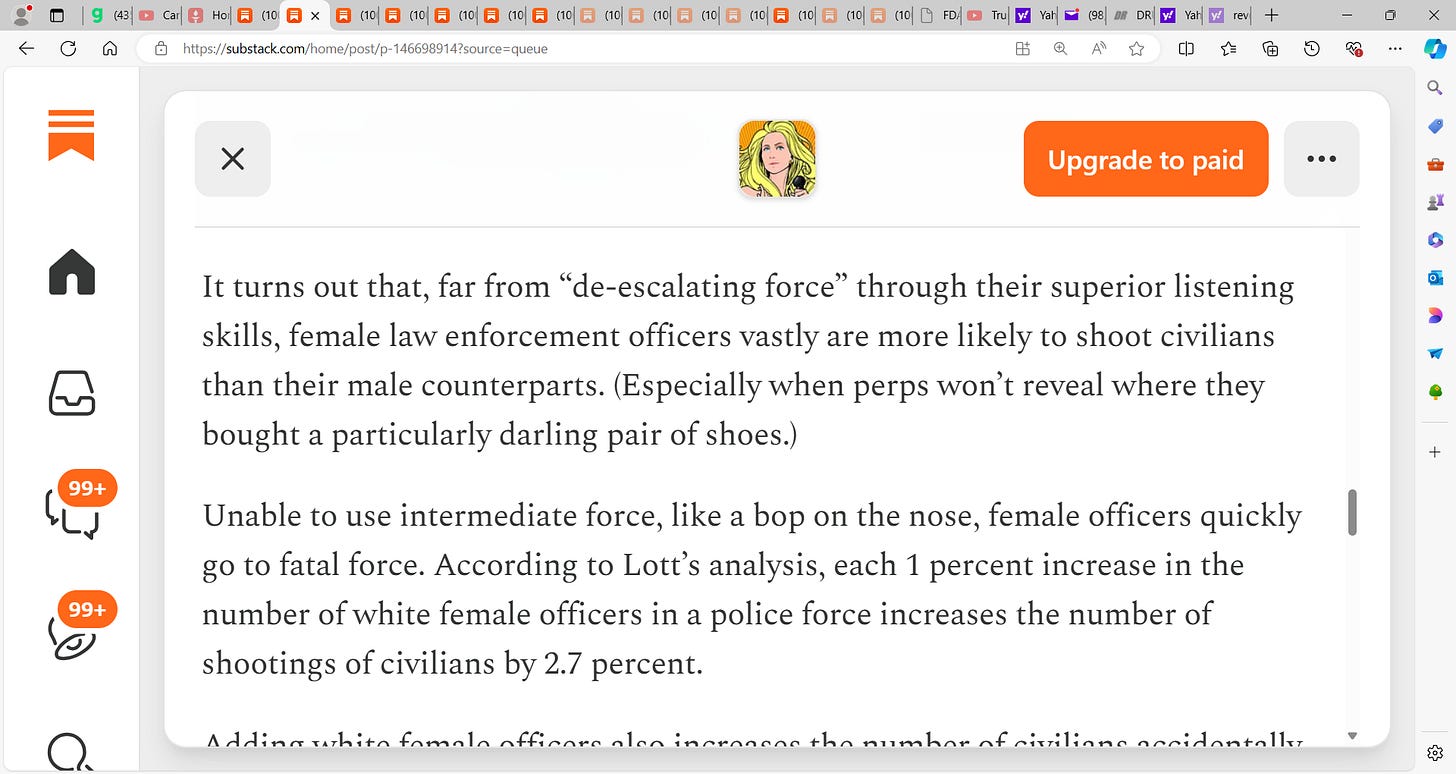
Task: Open the zoom magnifier in address bar
Action: pyautogui.click(x=1060, y=48)
